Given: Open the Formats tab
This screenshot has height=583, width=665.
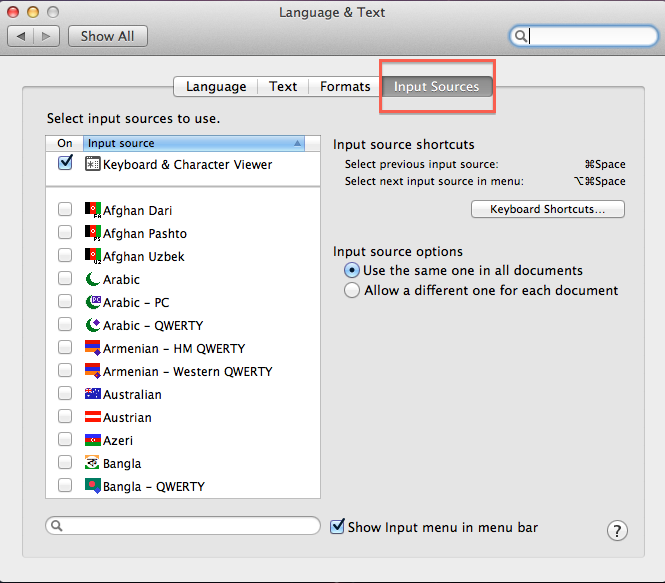Looking at the screenshot, I should (345, 87).
